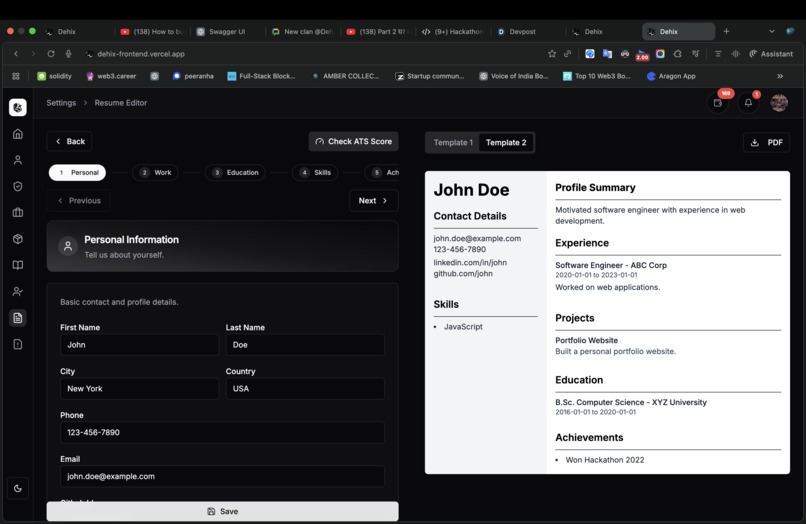Viewport: 806px width, 524px height.
Task: Click Portfolio Website in preview
Action: coord(587,340)
